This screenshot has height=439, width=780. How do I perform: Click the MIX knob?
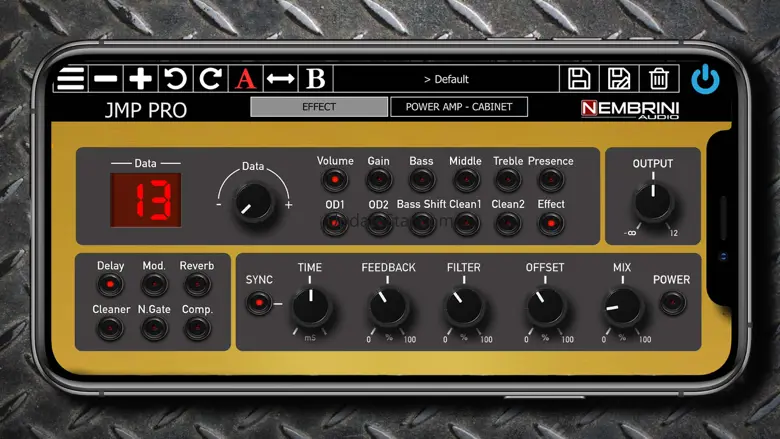[622, 306]
